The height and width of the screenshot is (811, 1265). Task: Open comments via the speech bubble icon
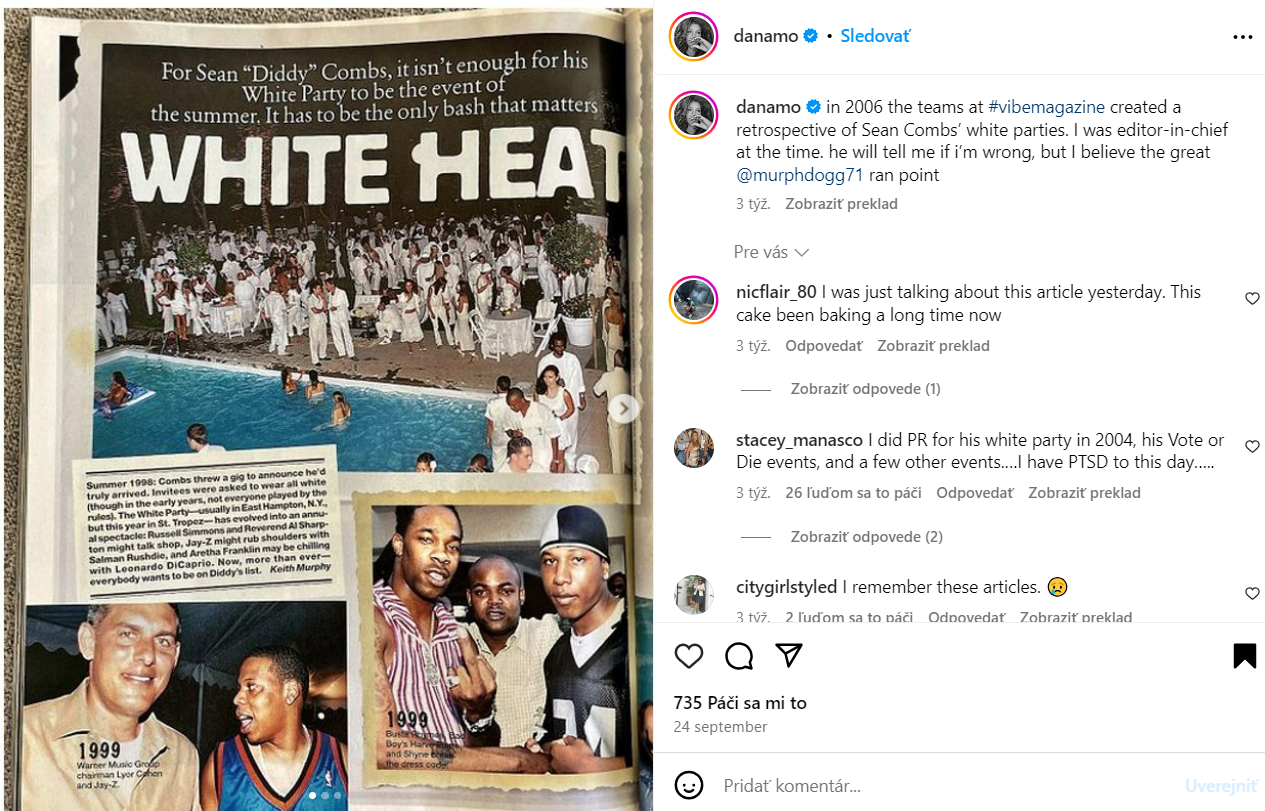[x=739, y=656]
